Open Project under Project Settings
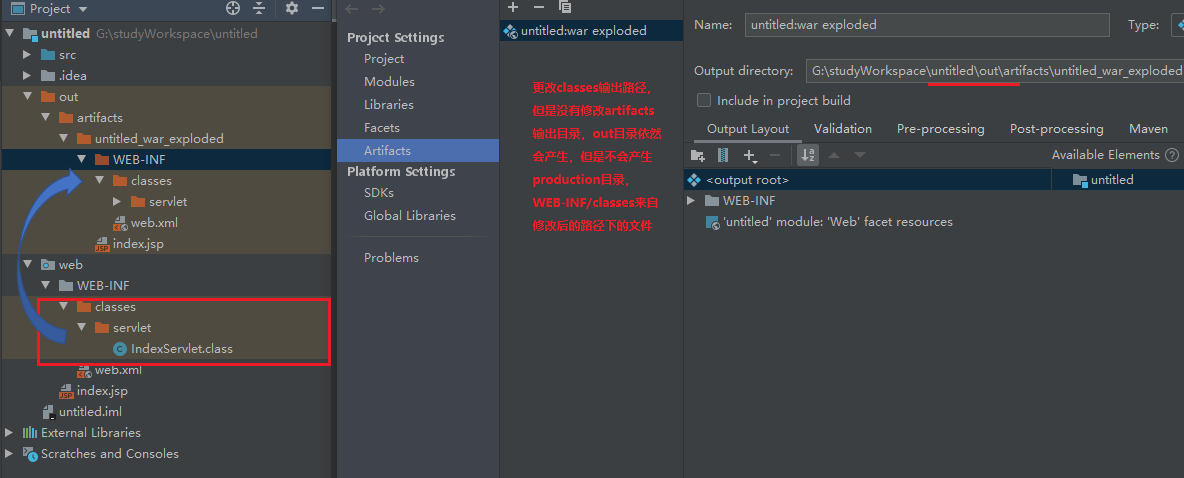 coord(384,59)
